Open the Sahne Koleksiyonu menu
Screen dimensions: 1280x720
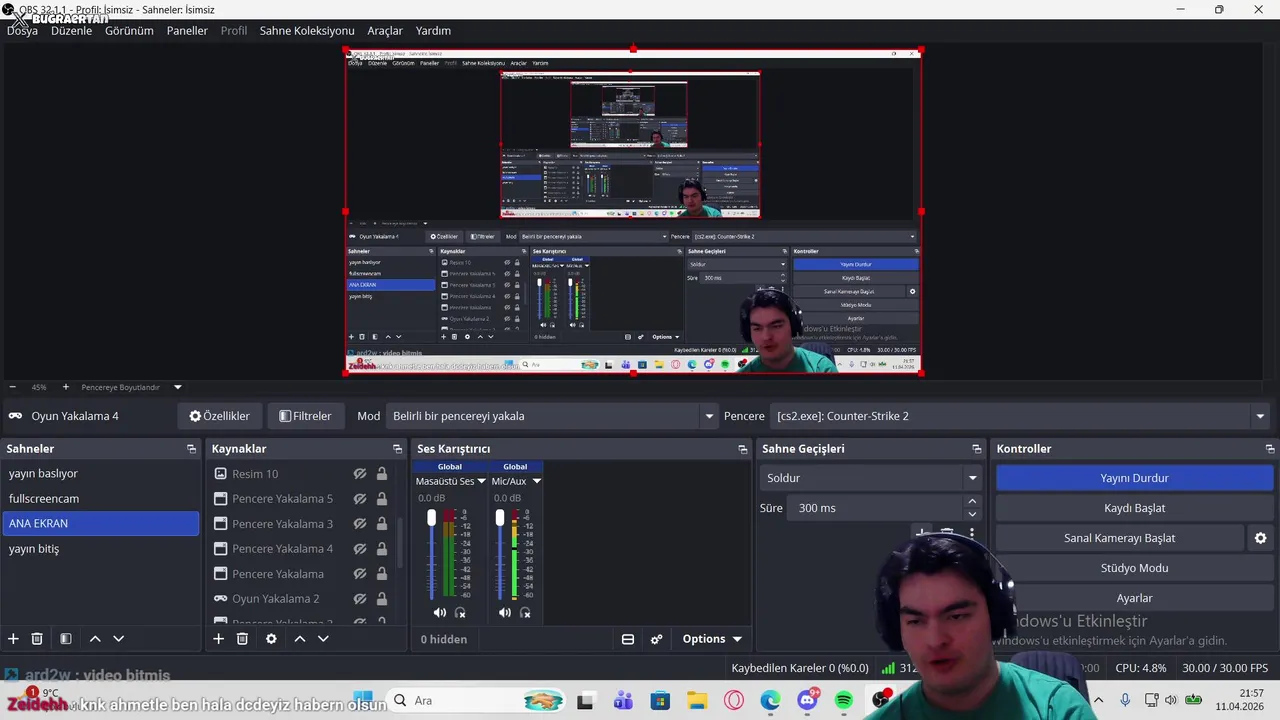[307, 31]
